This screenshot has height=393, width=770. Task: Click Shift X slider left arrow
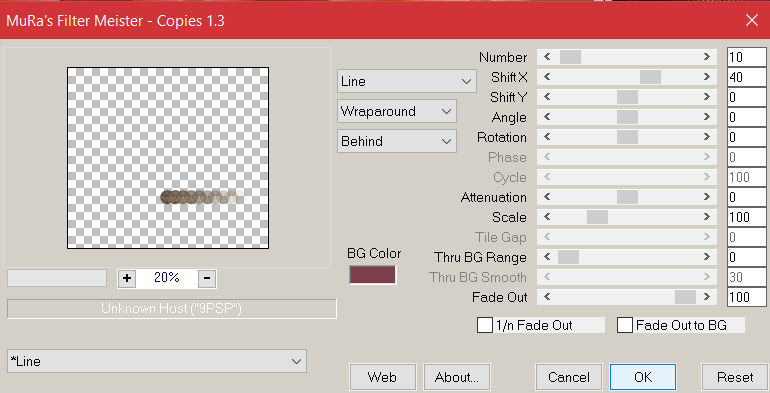tap(547, 77)
